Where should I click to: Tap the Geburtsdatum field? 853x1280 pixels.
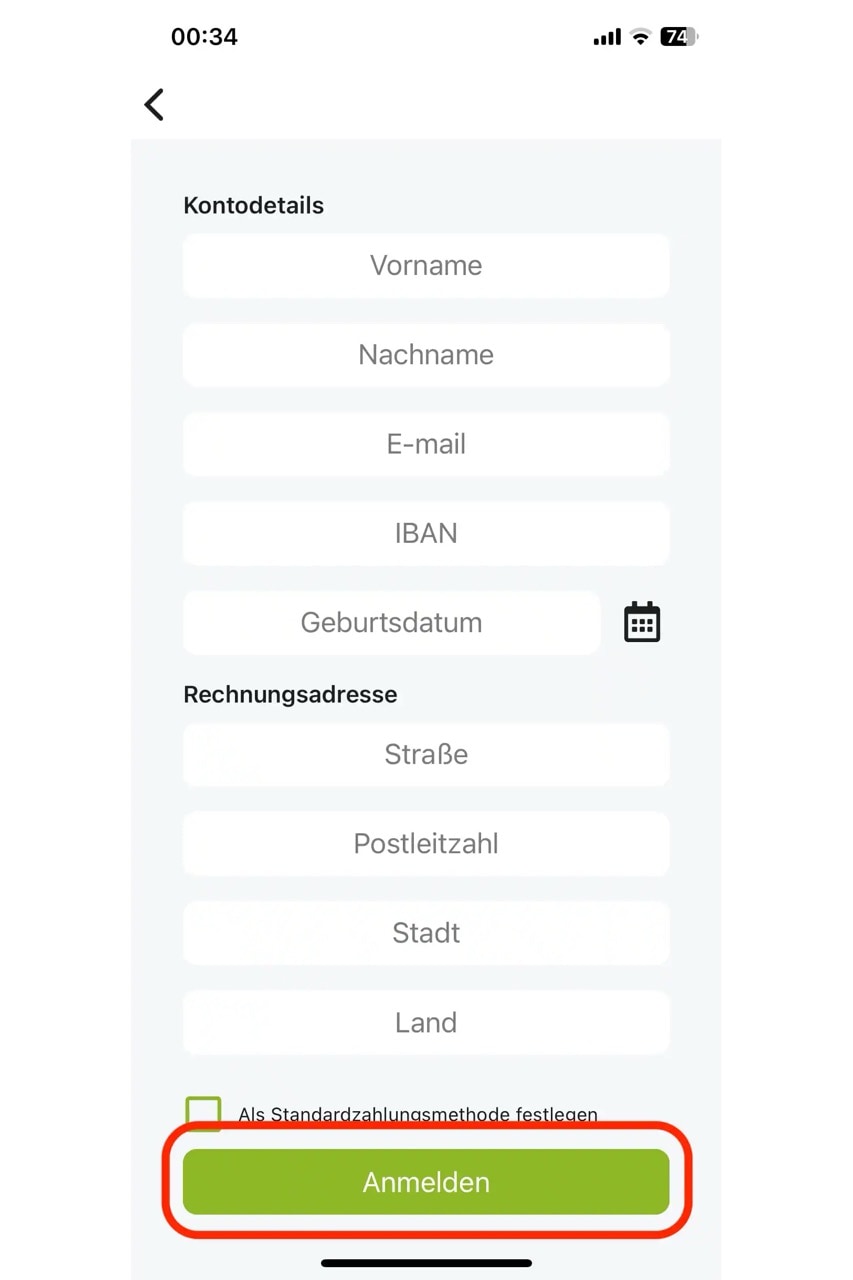391,623
